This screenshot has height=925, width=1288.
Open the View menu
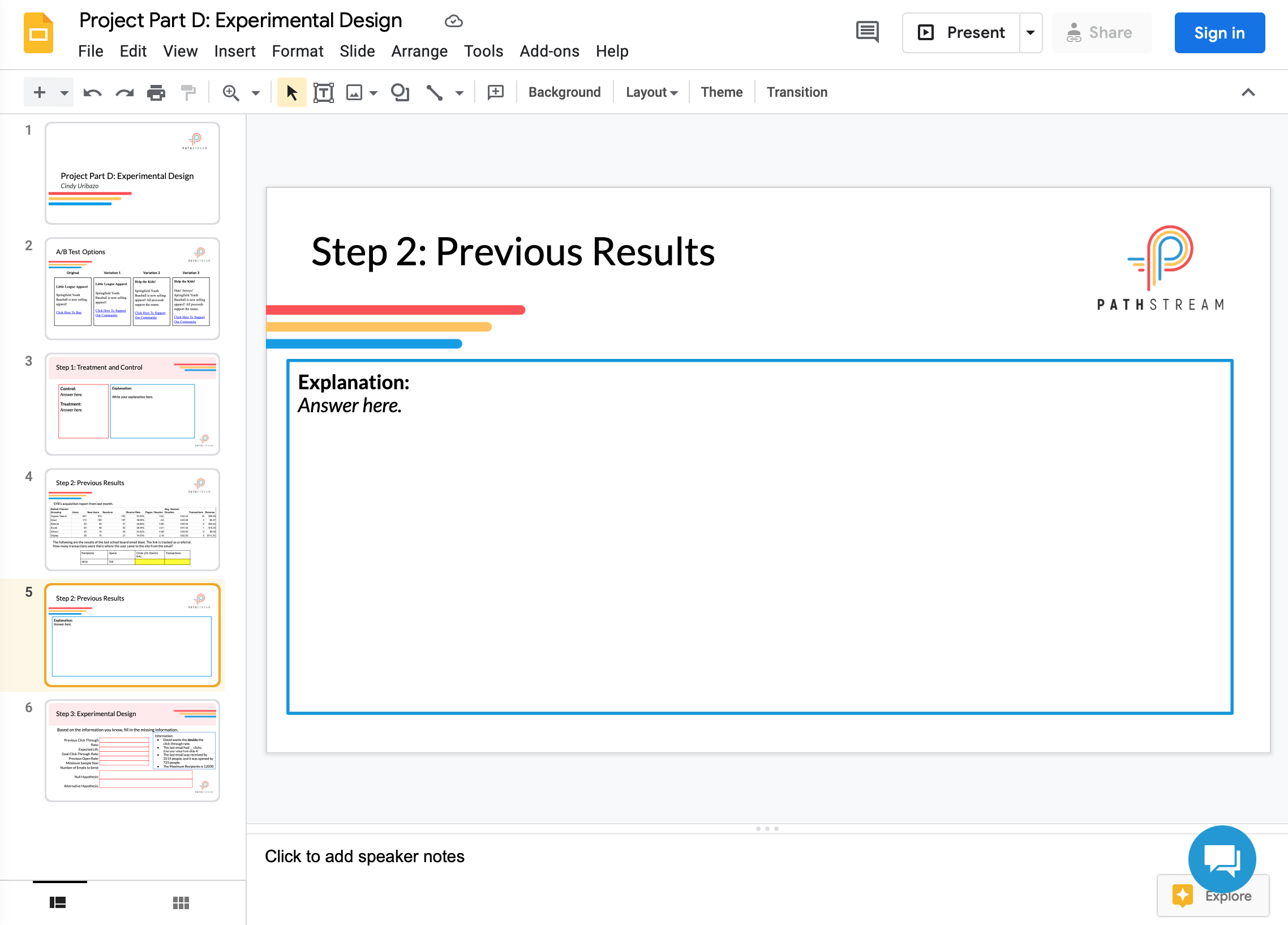point(181,51)
